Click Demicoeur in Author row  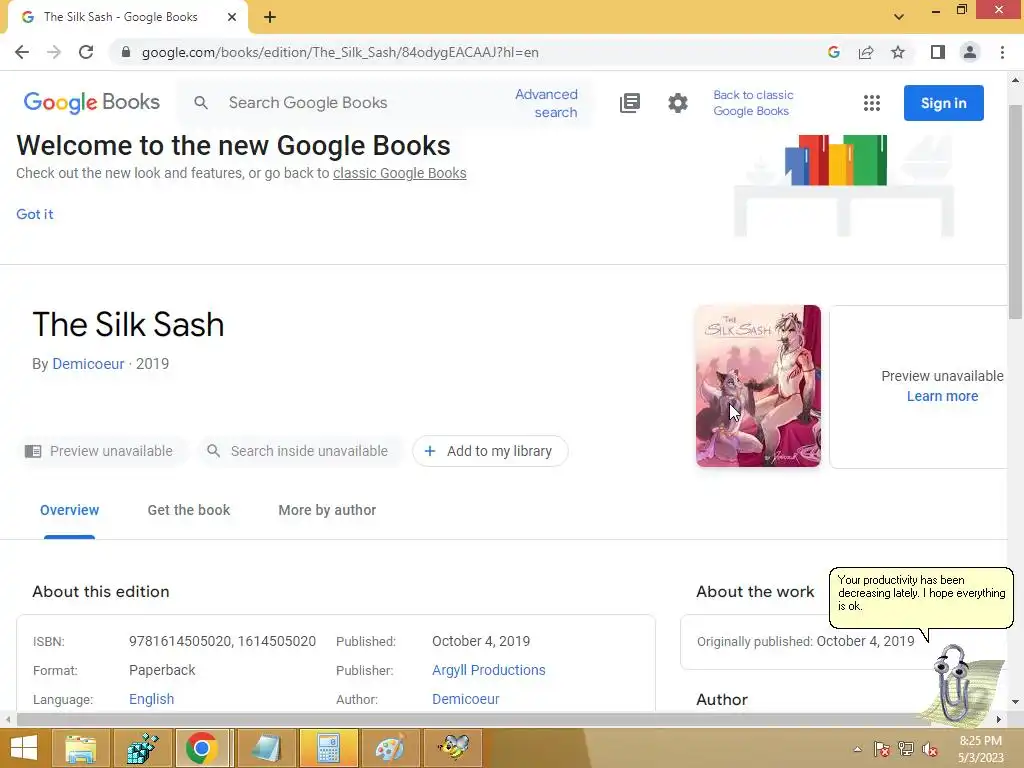(466, 699)
